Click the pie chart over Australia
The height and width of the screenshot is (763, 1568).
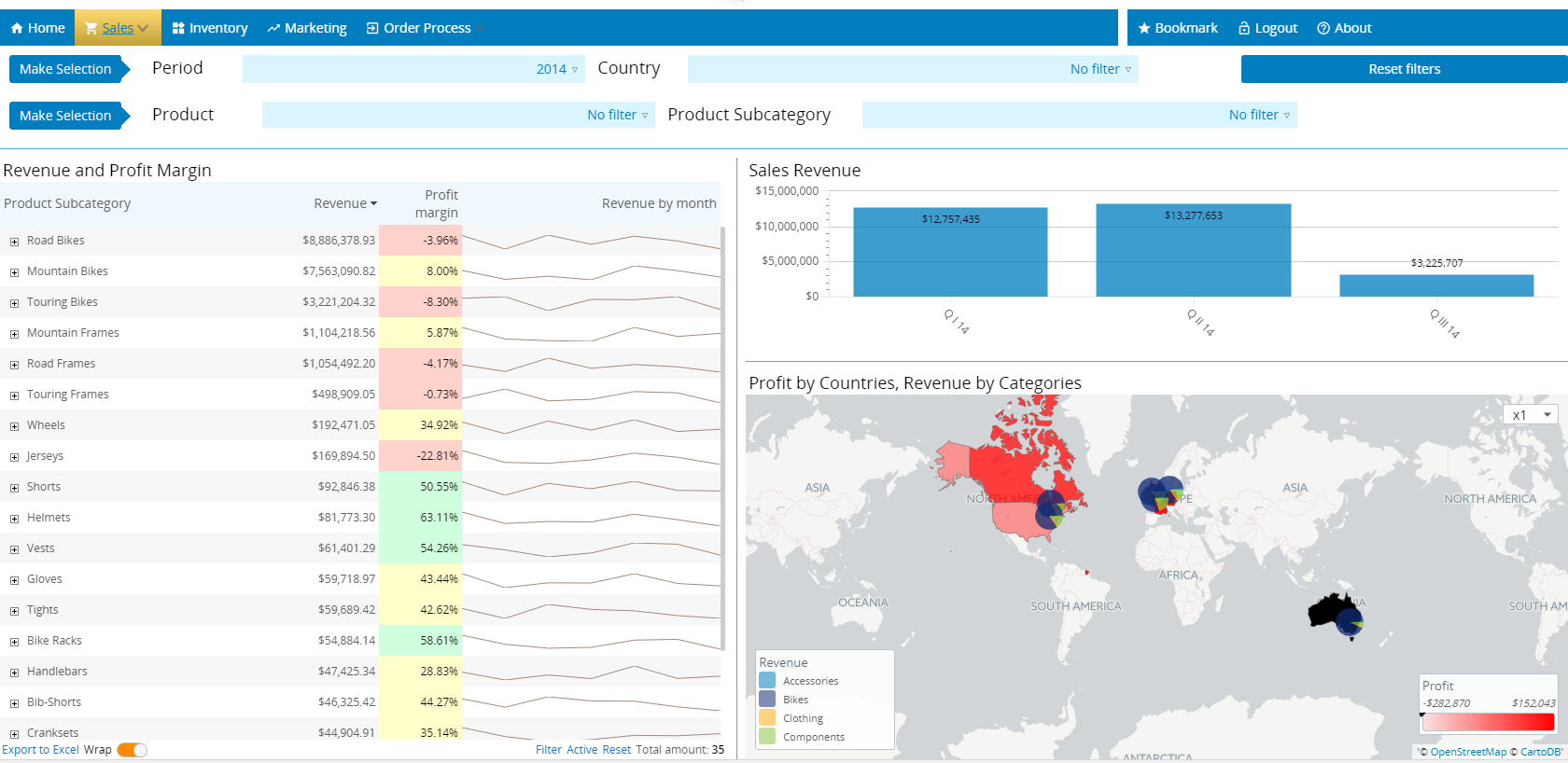click(1350, 623)
